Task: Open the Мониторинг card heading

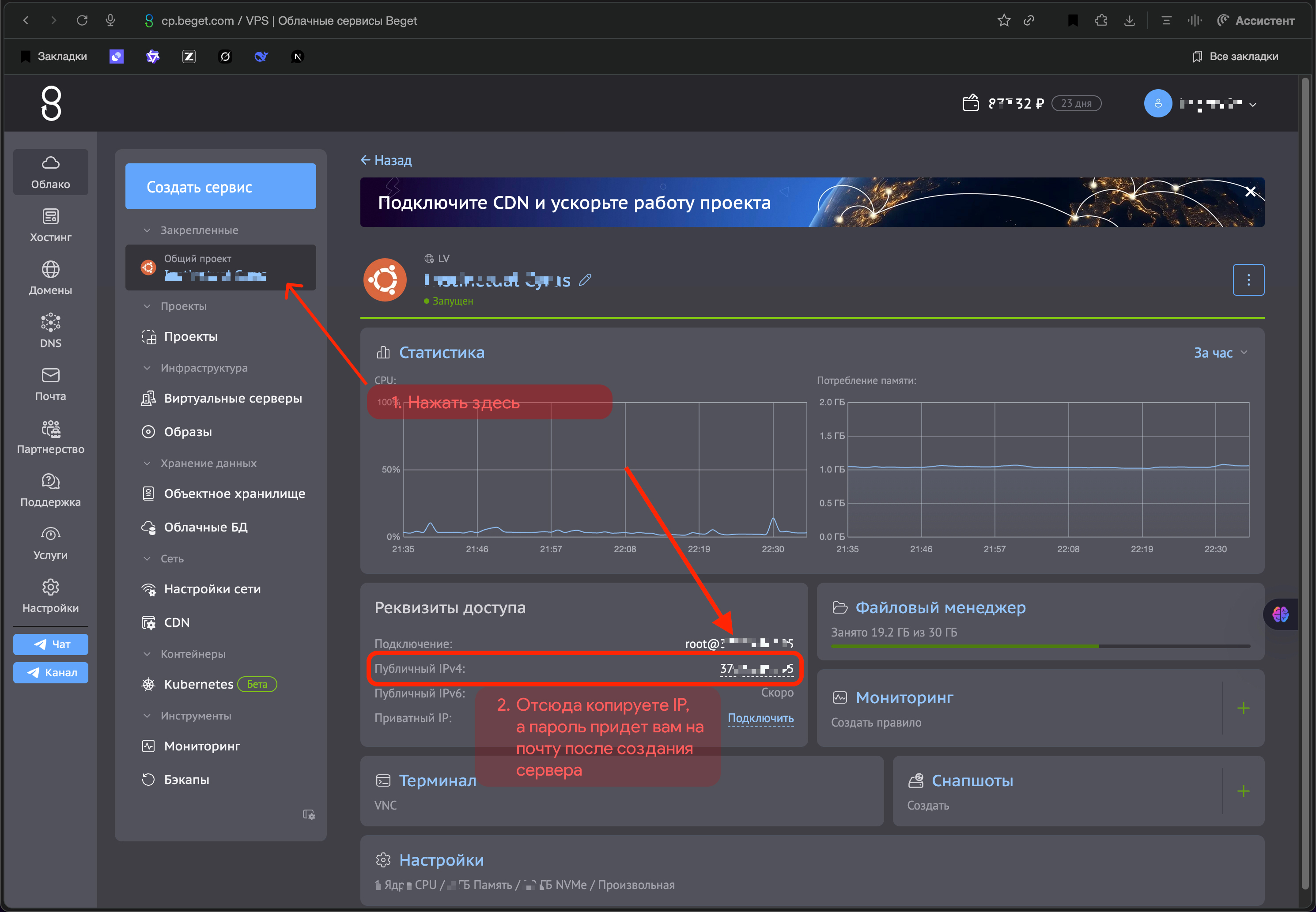Action: click(x=904, y=698)
